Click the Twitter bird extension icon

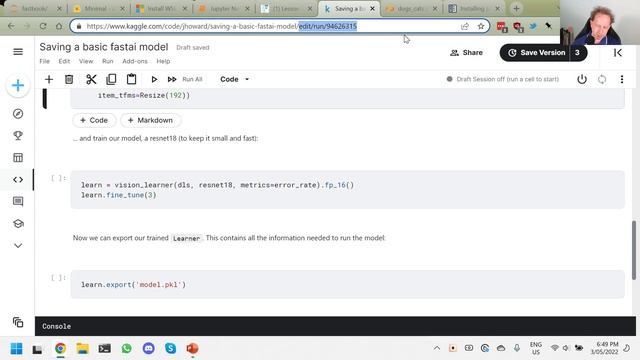pyautogui.click(x=533, y=26)
